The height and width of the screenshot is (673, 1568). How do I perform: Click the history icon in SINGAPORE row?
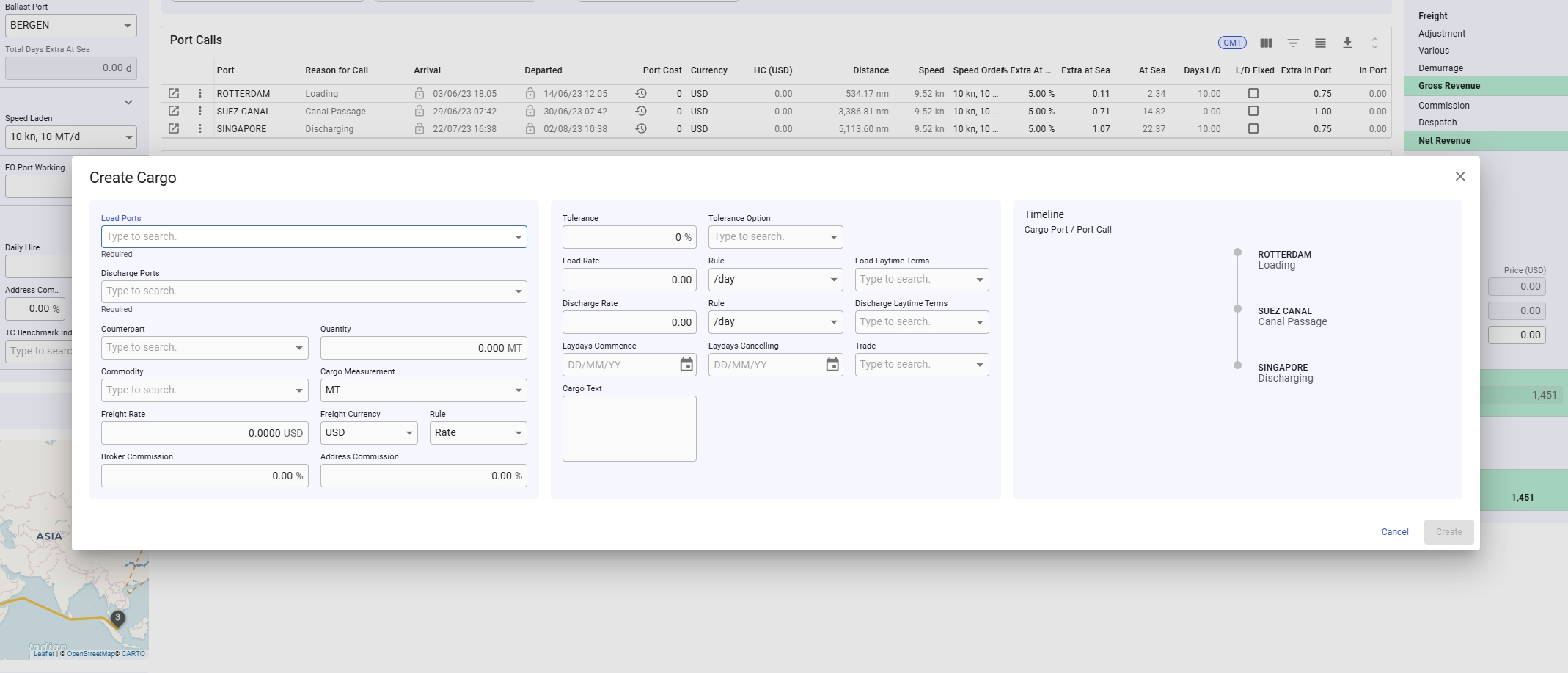pos(641,128)
